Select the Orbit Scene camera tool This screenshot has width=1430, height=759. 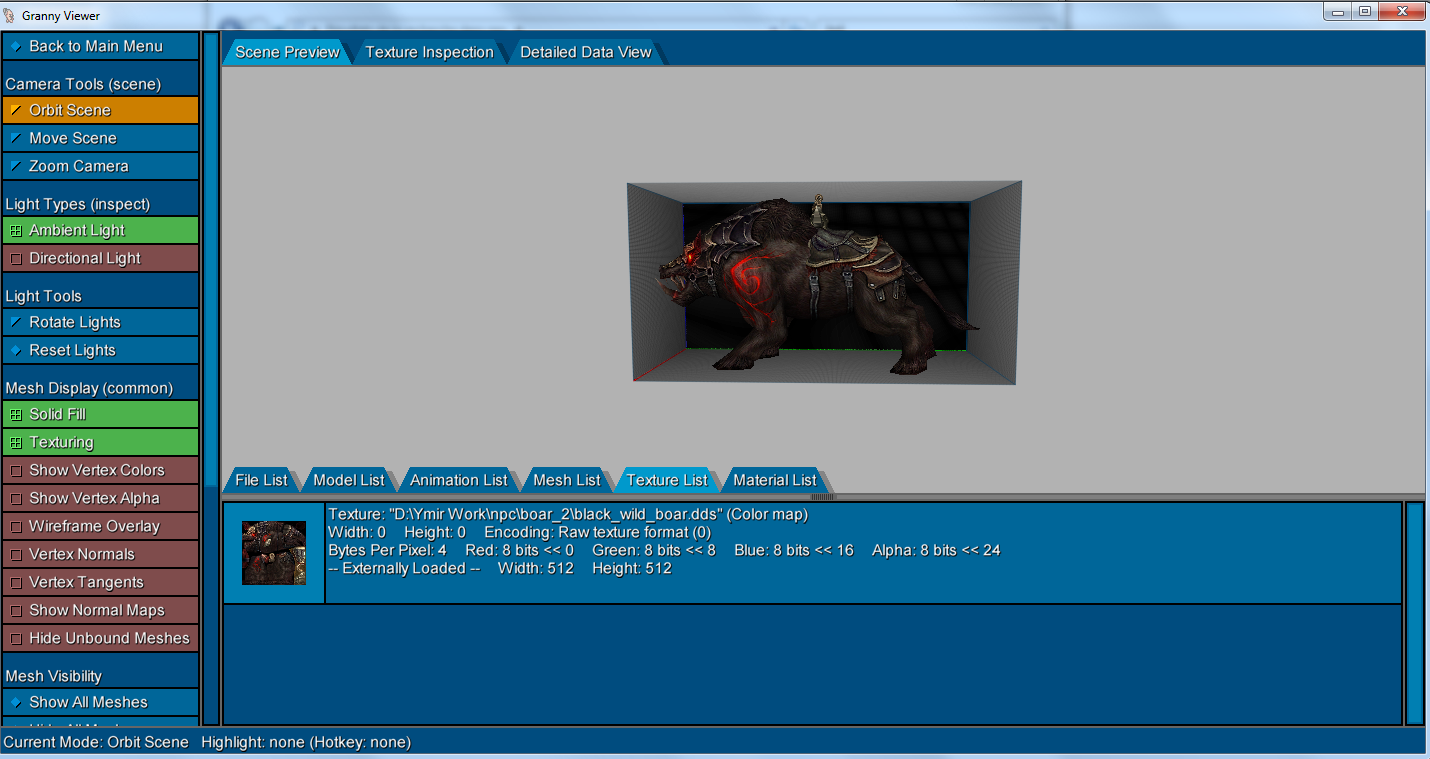100,110
